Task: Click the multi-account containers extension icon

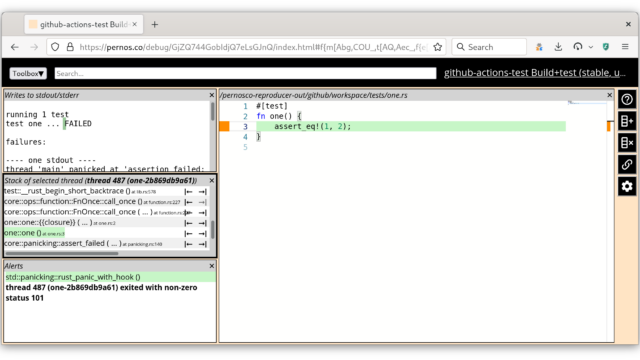Action: [539, 47]
